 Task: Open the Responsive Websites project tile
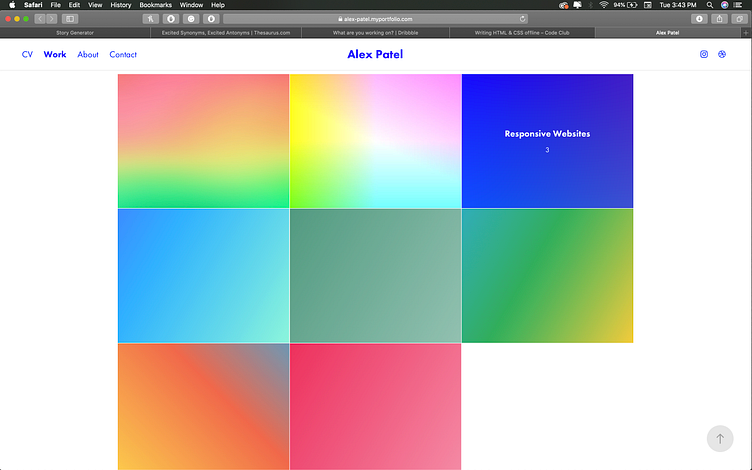tap(547, 140)
